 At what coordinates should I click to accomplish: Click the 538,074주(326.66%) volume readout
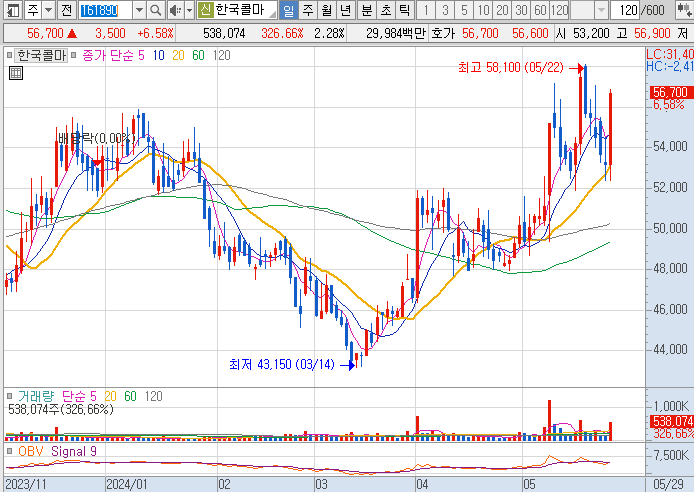coord(61,409)
